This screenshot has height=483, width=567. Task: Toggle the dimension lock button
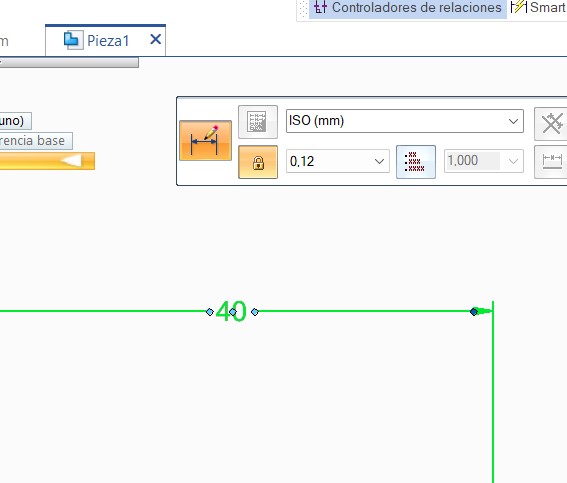pyautogui.click(x=258, y=162)
